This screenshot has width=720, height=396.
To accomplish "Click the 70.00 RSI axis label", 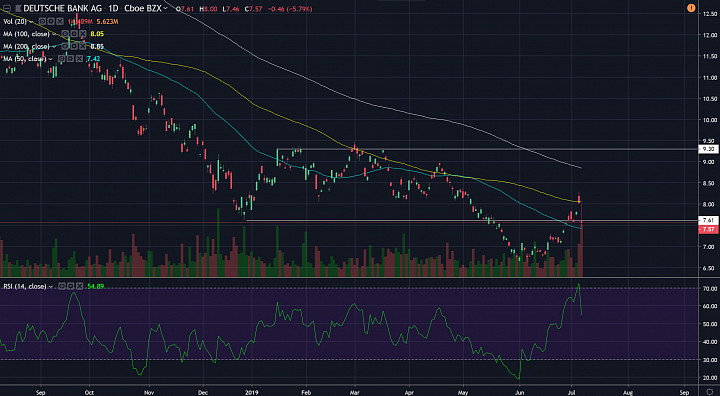I will [709, 288].
